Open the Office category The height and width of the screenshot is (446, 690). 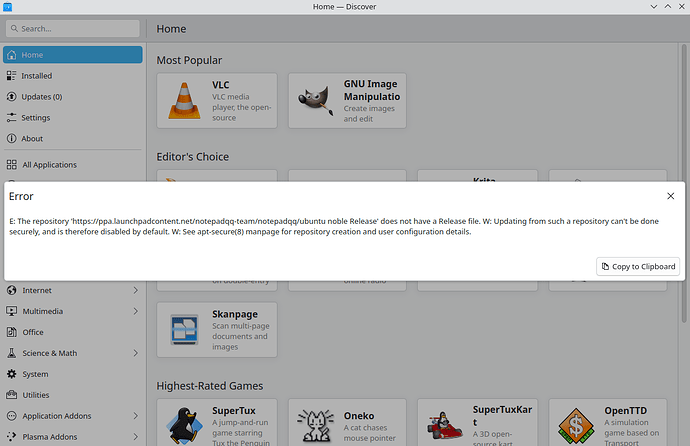pos(73,332)
